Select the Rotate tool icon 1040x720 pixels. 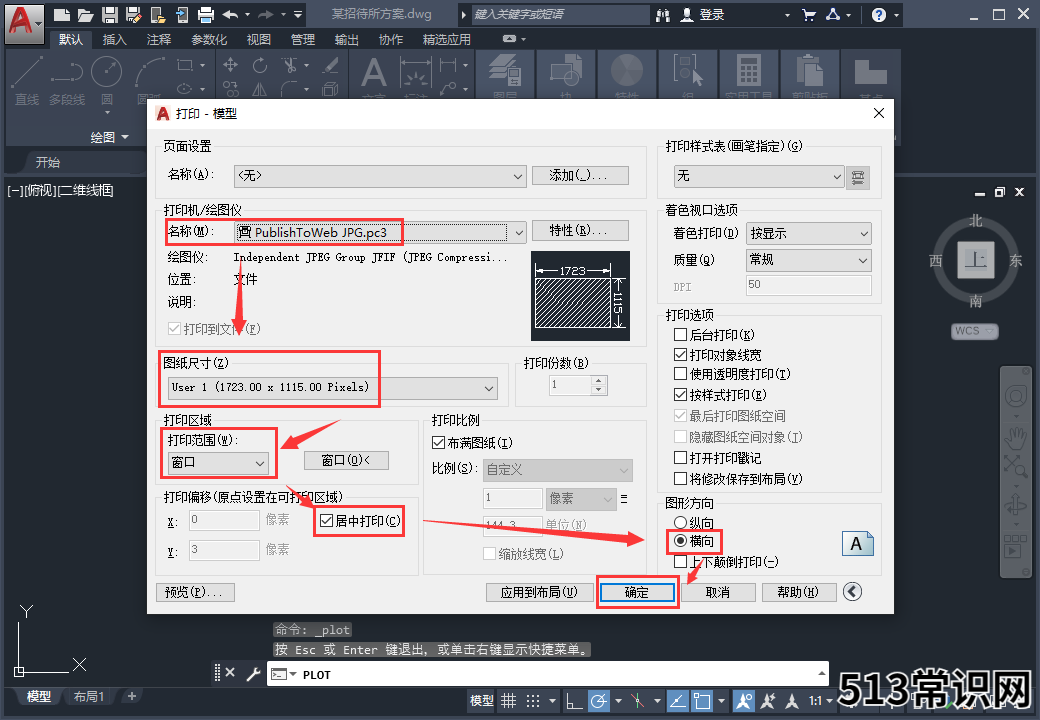click(260, 64)
